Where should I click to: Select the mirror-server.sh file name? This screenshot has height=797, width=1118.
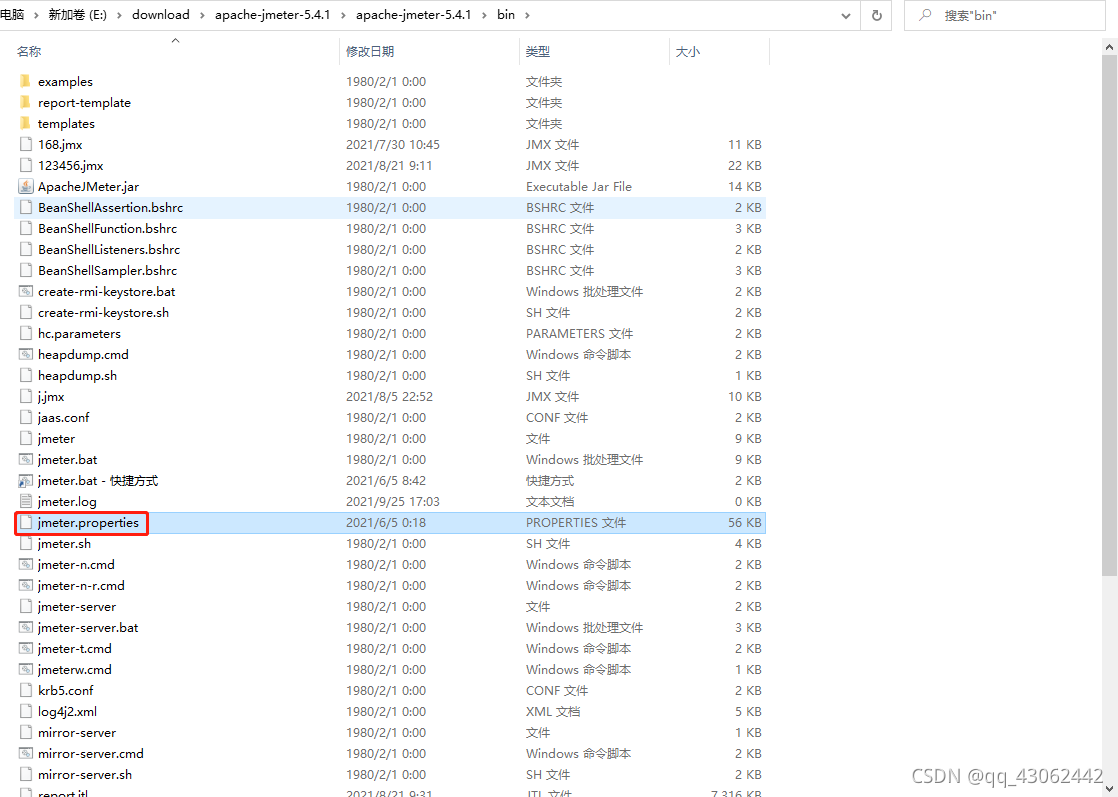click(x=85, y=775)
